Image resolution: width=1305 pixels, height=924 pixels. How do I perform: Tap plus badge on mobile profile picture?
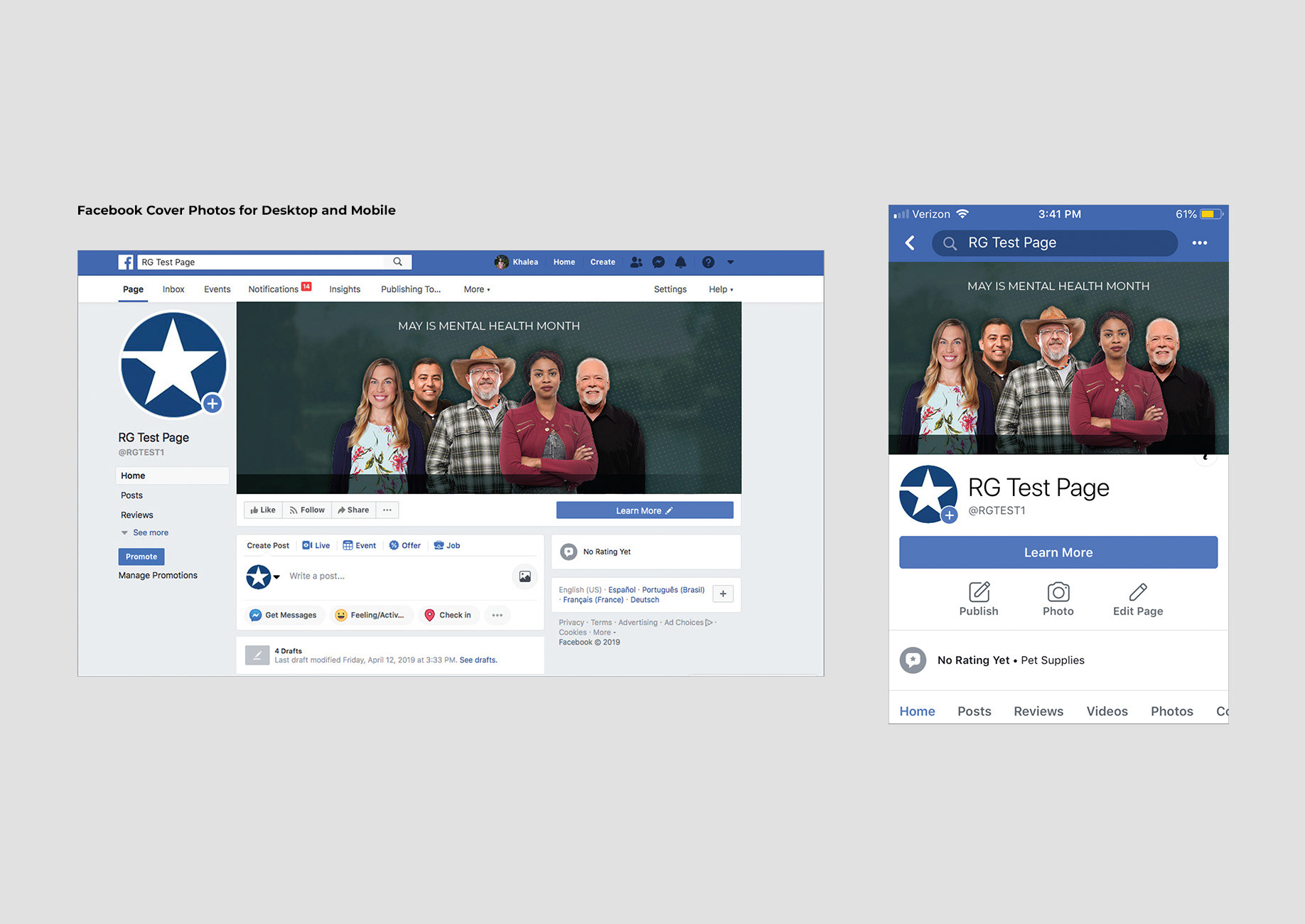pyautogui.click(x=949, y=515)
